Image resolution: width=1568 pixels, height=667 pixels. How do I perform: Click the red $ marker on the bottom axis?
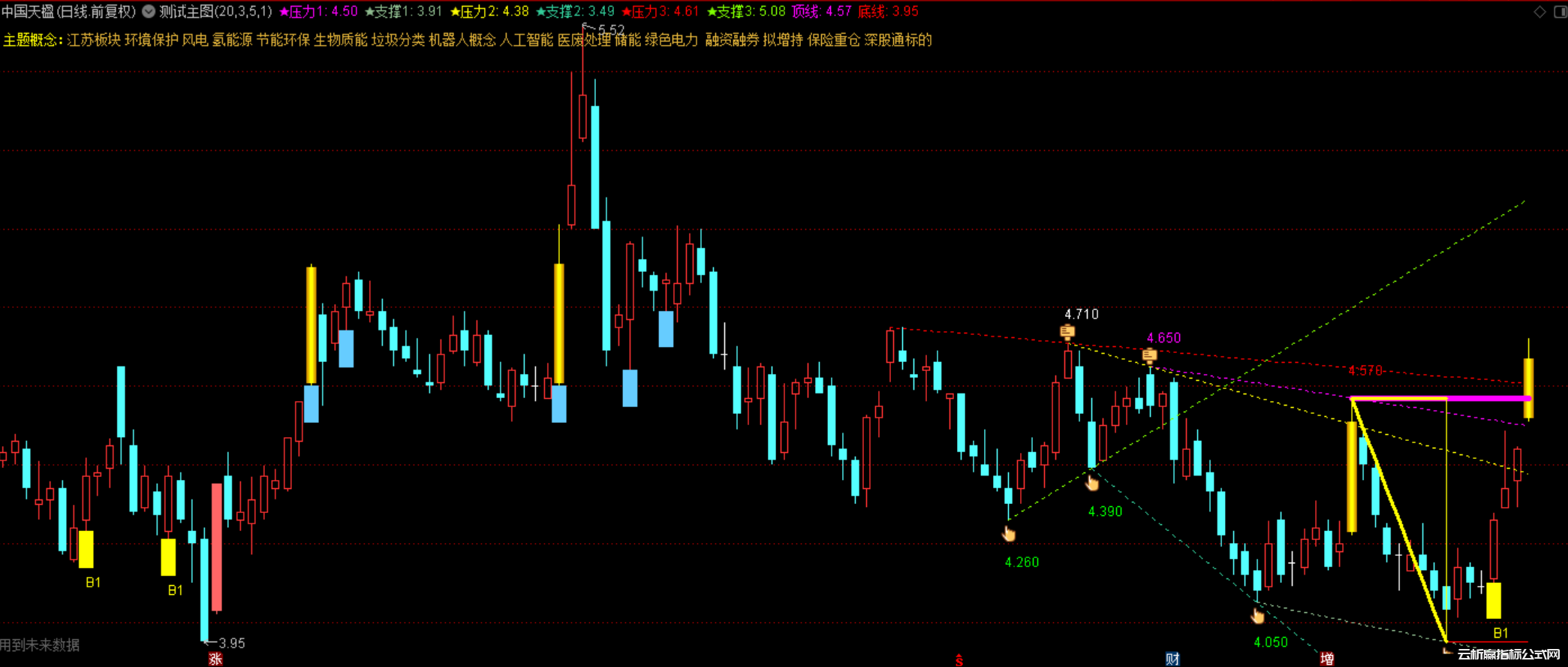point(959,660)
